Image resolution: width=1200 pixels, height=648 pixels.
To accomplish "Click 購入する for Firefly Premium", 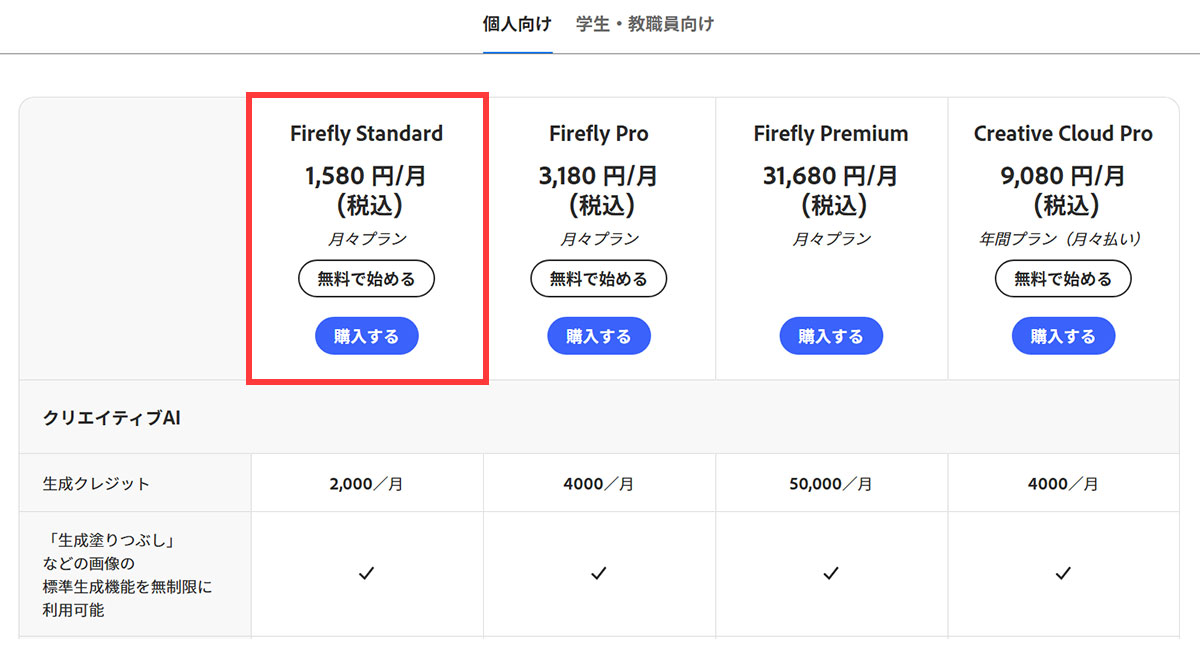I will click(830, 335).
